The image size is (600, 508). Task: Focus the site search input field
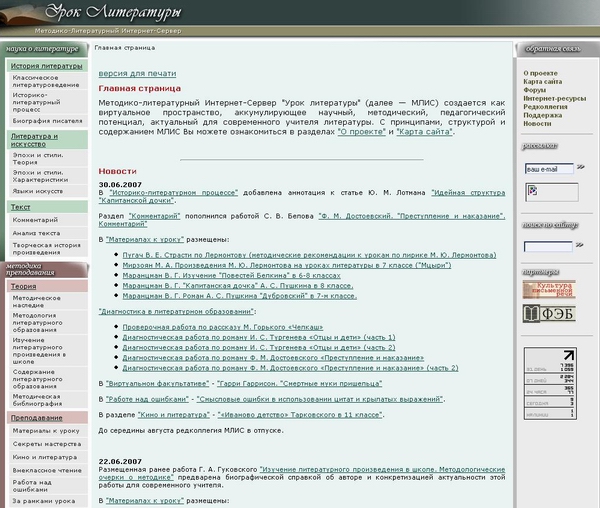pos(548,247)
